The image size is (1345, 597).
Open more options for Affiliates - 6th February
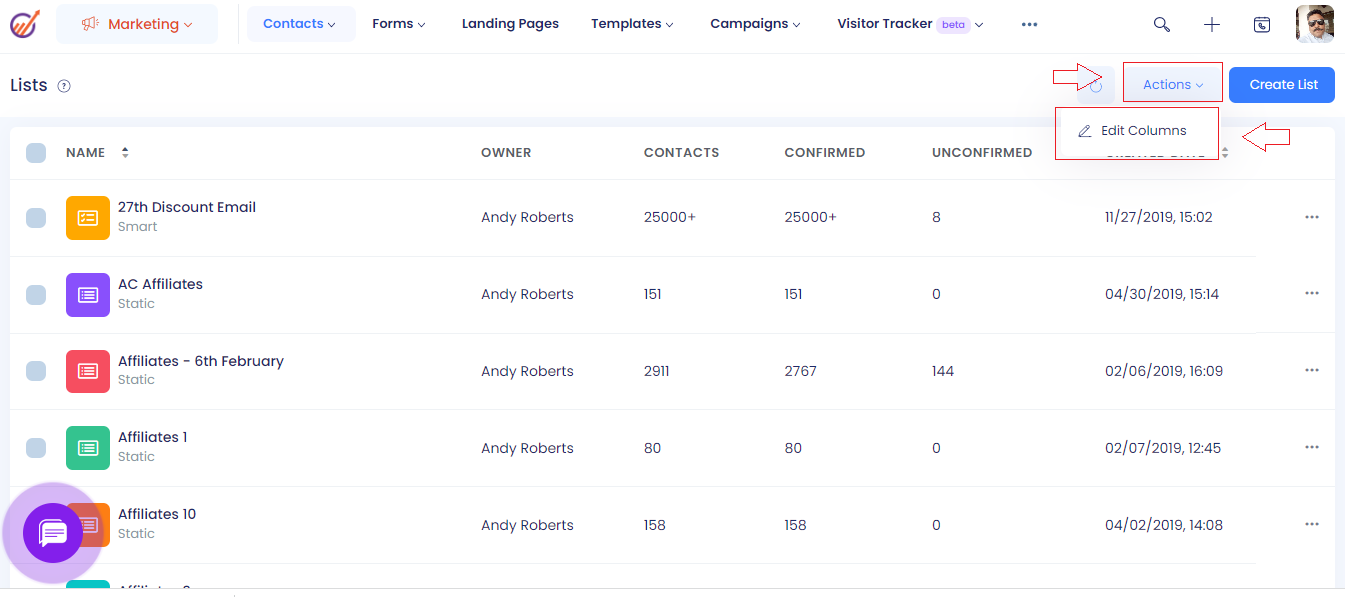[1312, 370]
